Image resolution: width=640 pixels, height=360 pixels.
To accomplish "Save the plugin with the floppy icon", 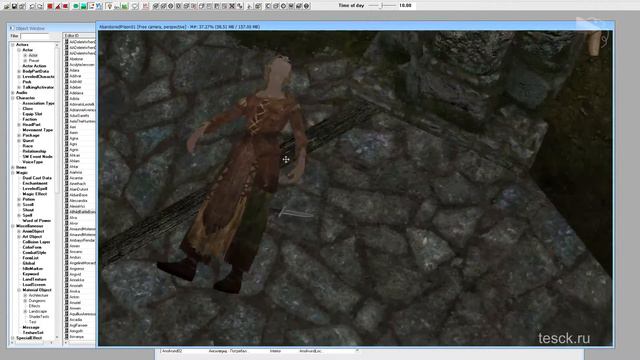I will (14, 6).
